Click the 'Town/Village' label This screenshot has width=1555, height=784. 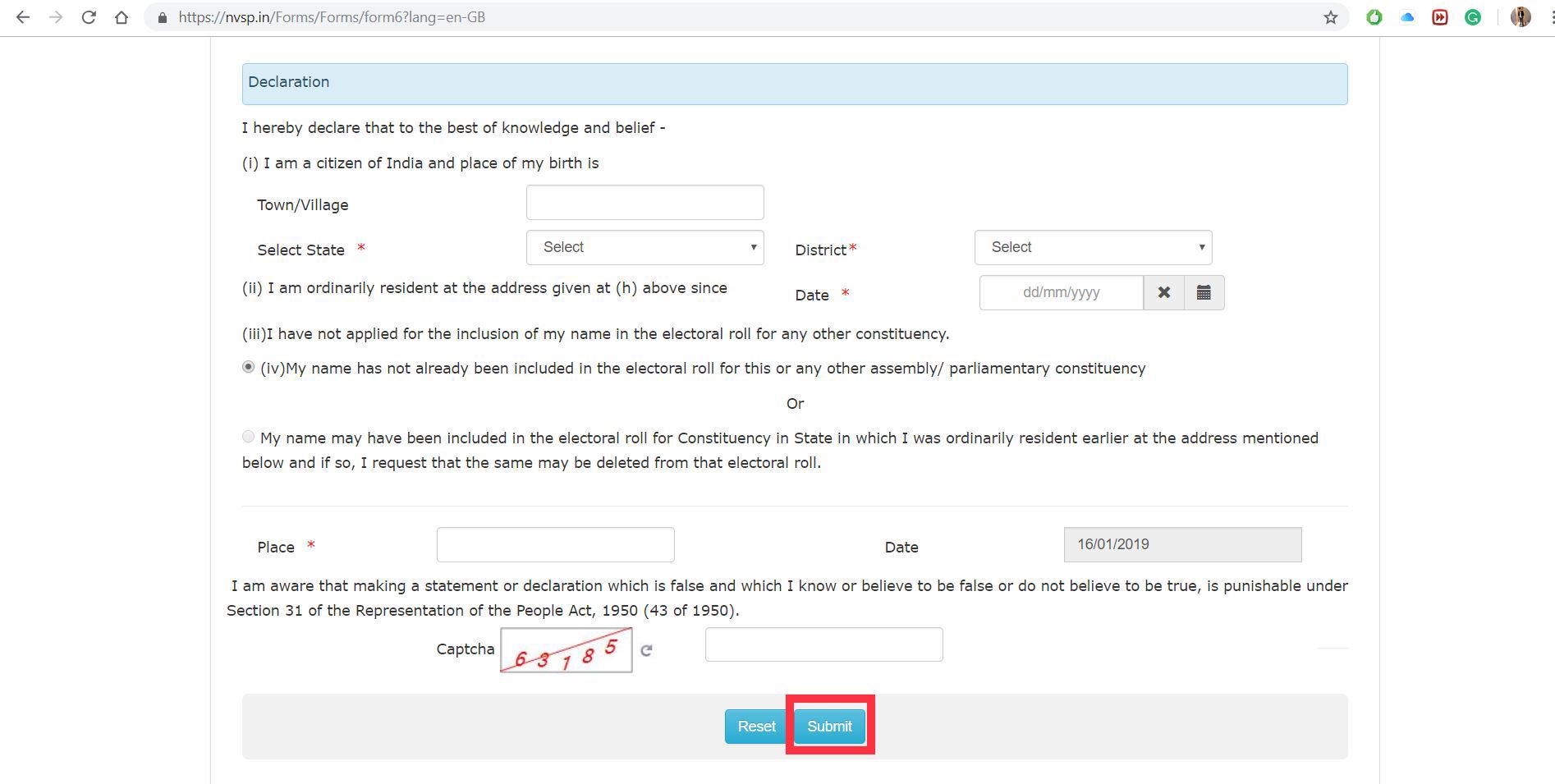click(303, 205)
